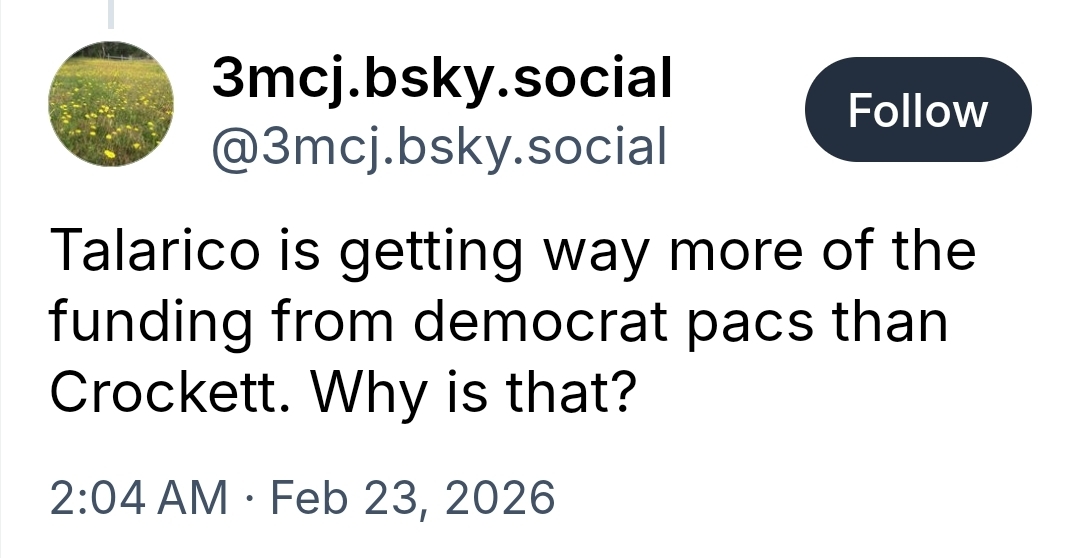Click the 2:04 AM timestamp
Screen dimensions: 1080x558
point(139,497)
